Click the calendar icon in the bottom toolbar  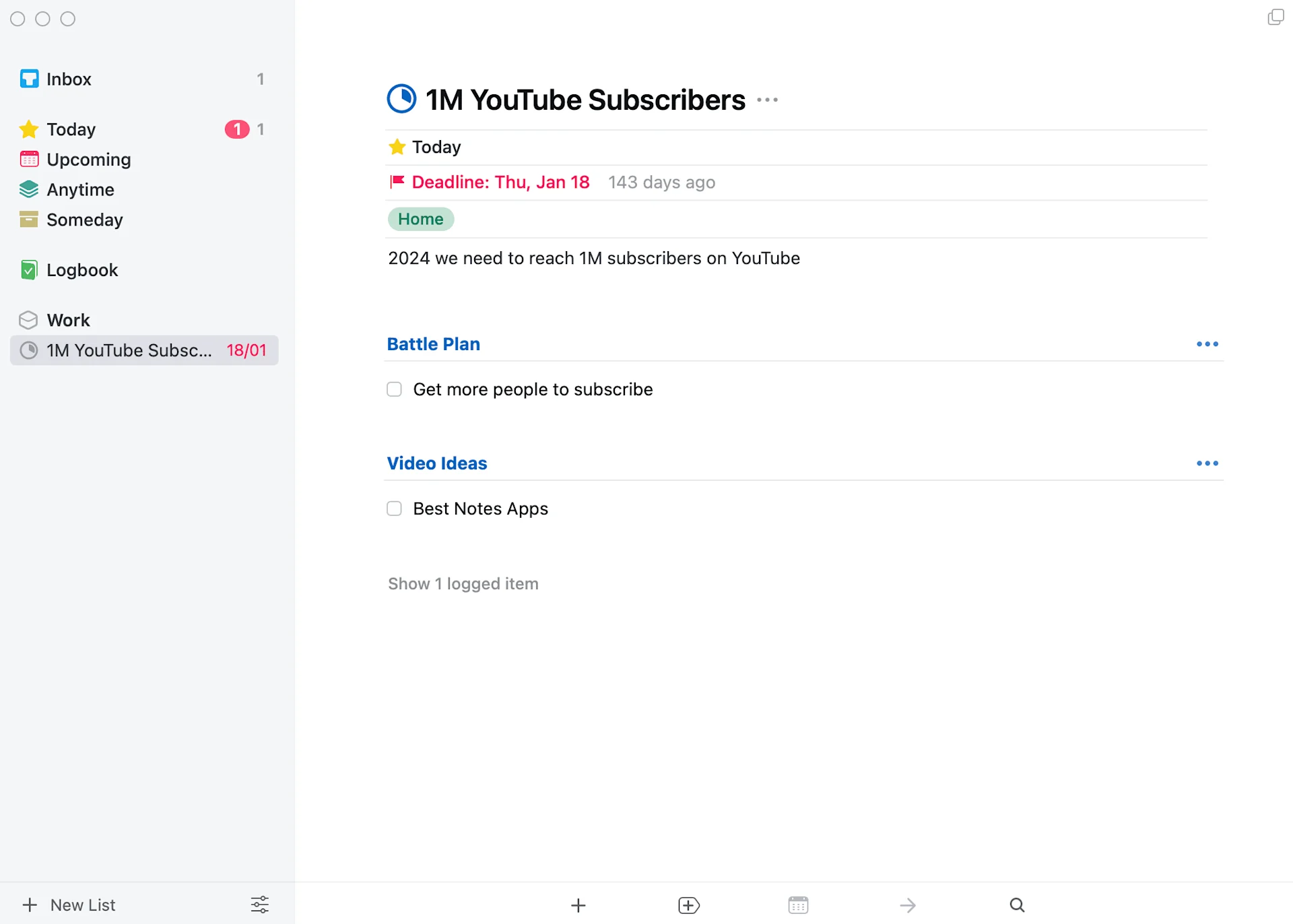click(x=798, y=905)
